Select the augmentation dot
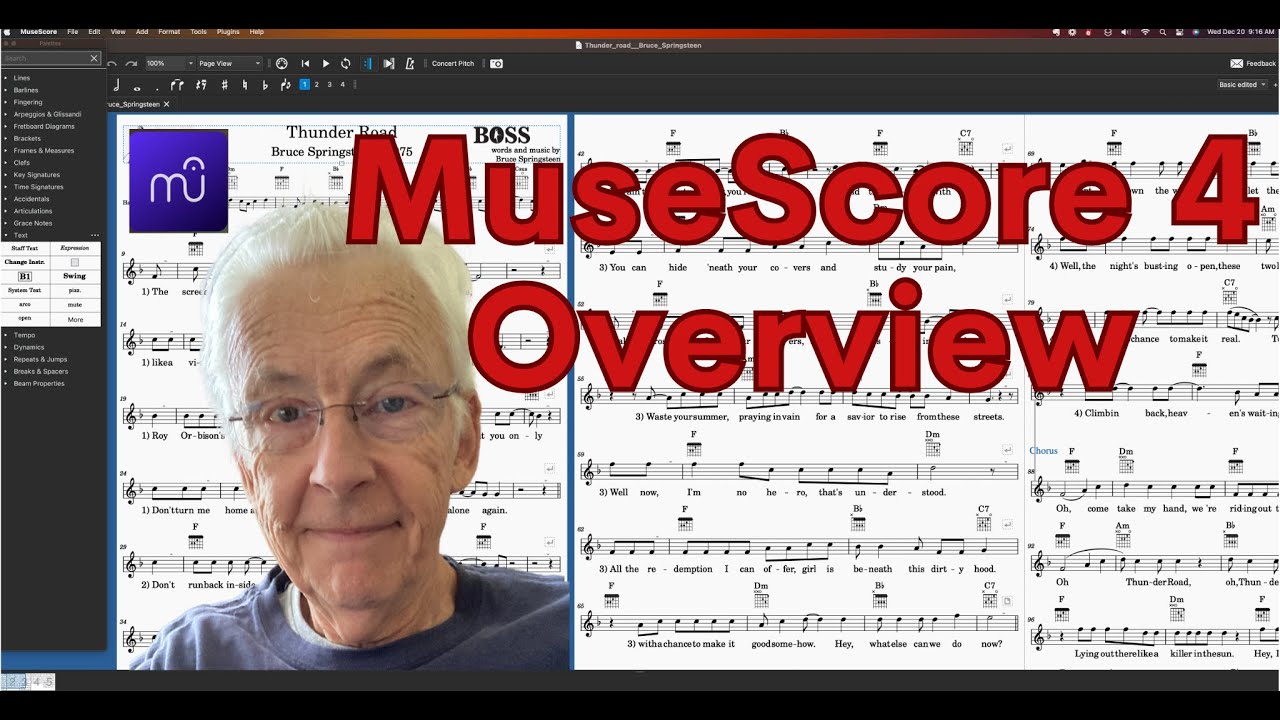The width and height of the screenshot is (1280, 720). click(157, 88)
